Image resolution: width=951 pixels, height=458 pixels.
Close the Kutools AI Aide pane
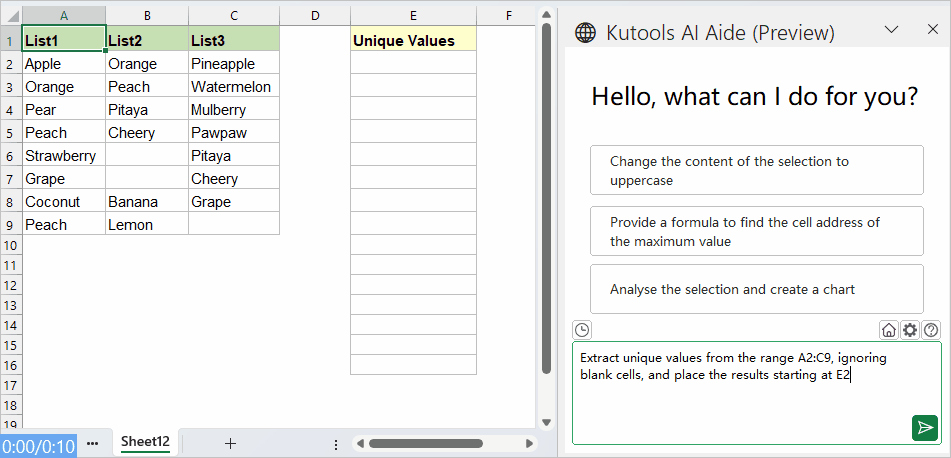click(x=932, y=30)
